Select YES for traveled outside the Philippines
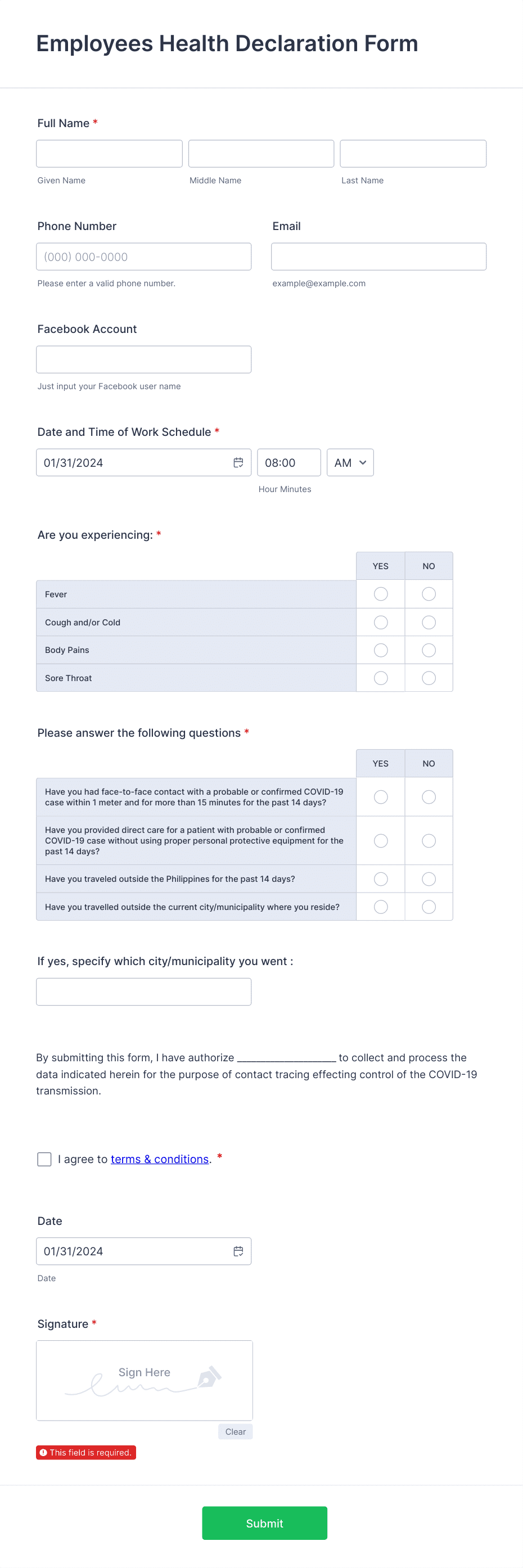Screen dimensions: 523x1568 coord(380,878)
